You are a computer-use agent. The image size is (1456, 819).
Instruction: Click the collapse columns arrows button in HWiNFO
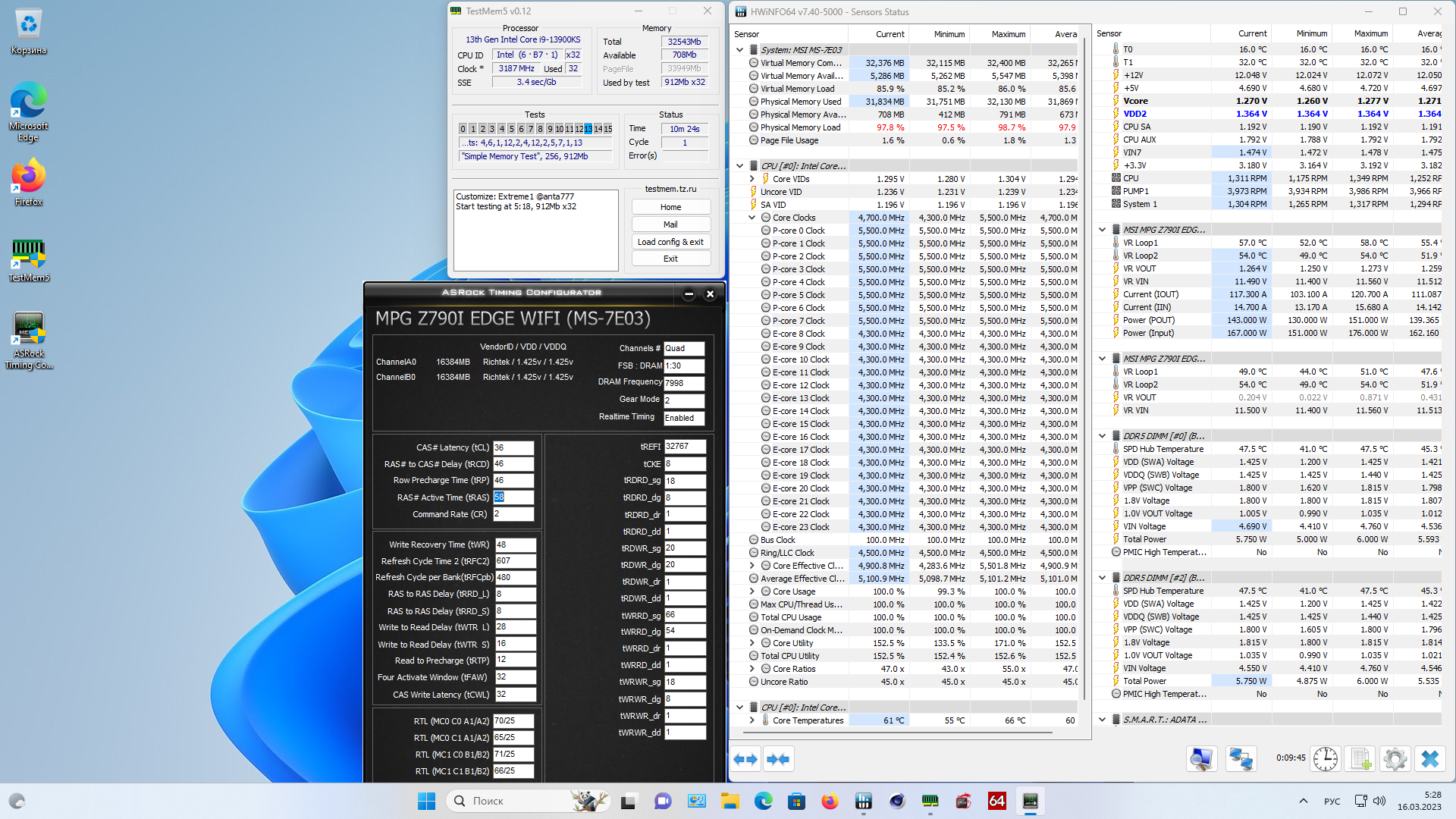(778, 759)
